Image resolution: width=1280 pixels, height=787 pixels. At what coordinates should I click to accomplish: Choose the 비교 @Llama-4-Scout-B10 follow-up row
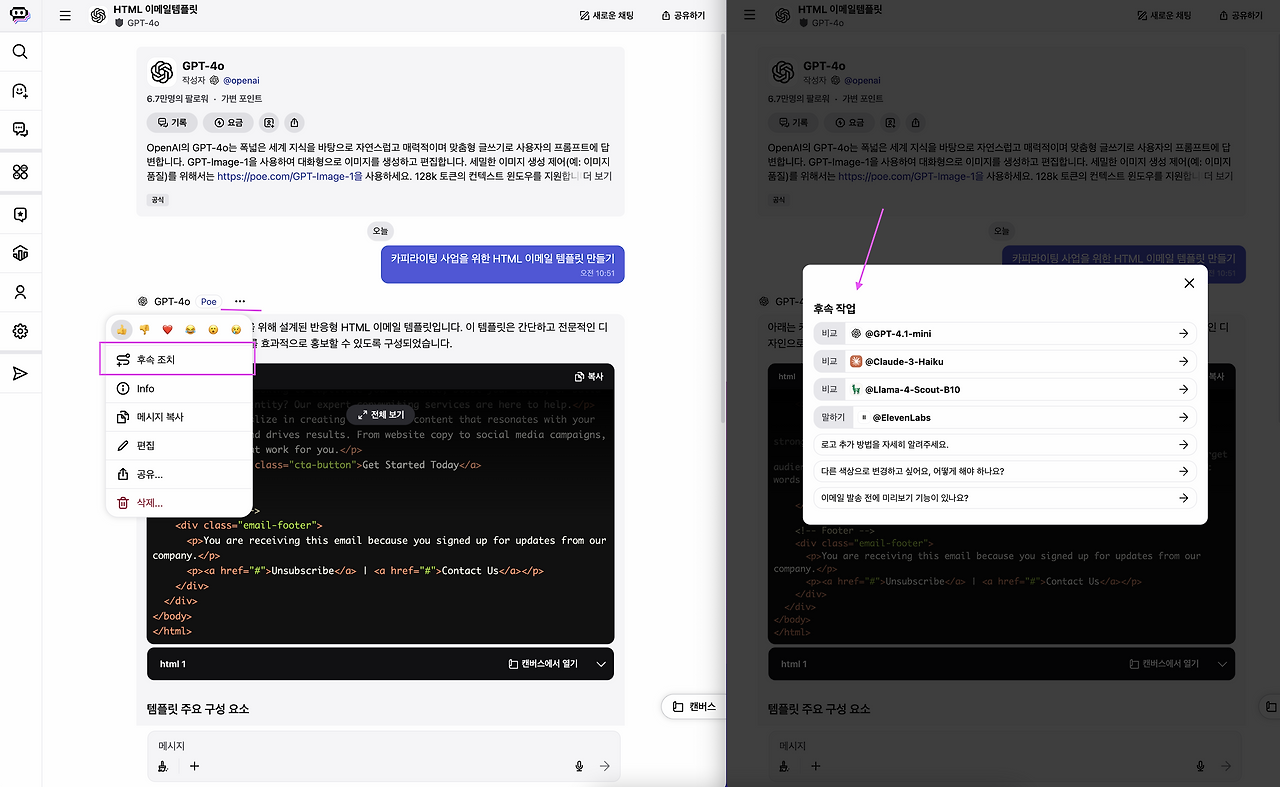tap(1005, 389)
